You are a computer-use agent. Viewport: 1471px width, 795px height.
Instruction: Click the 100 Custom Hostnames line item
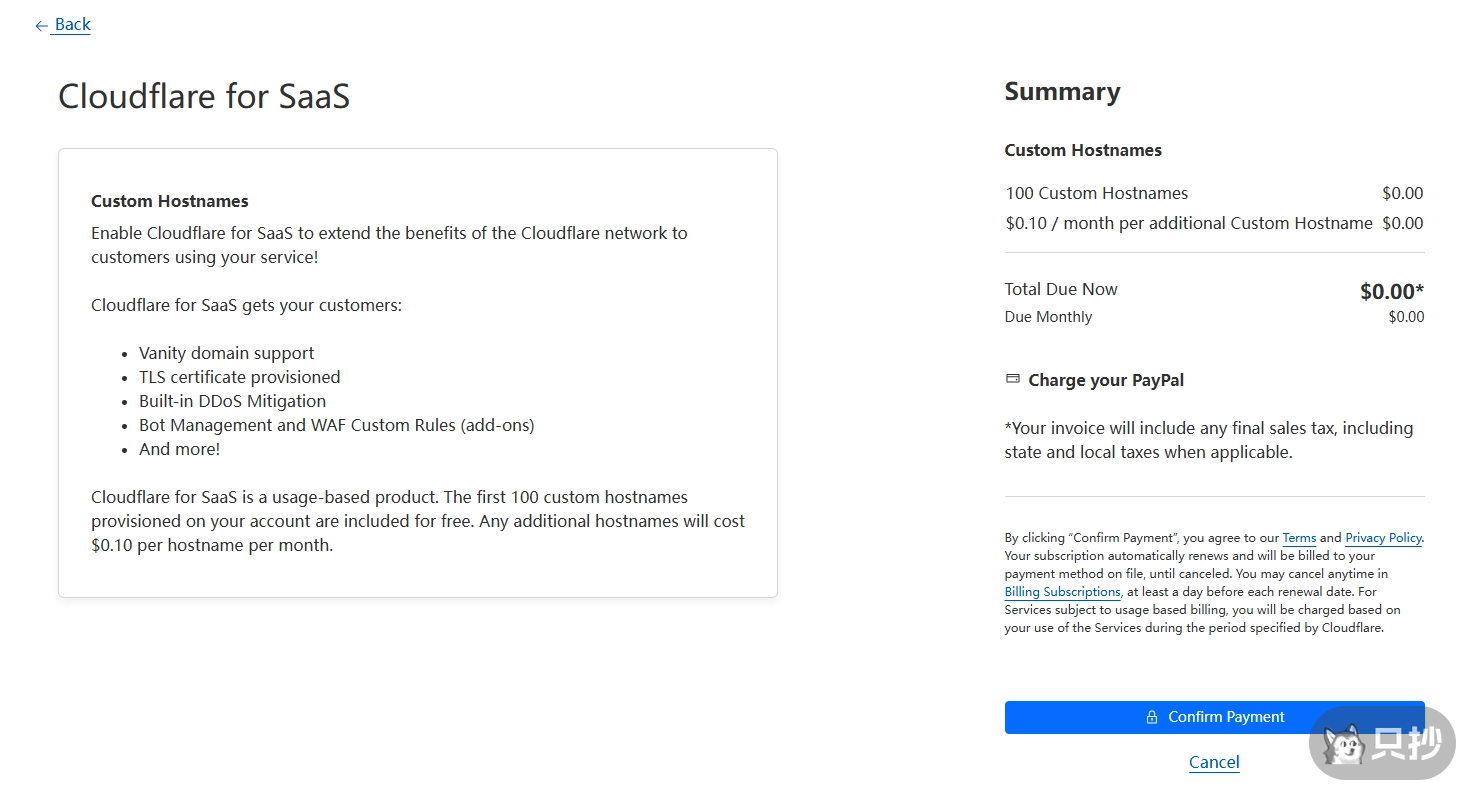point(1097,193)
